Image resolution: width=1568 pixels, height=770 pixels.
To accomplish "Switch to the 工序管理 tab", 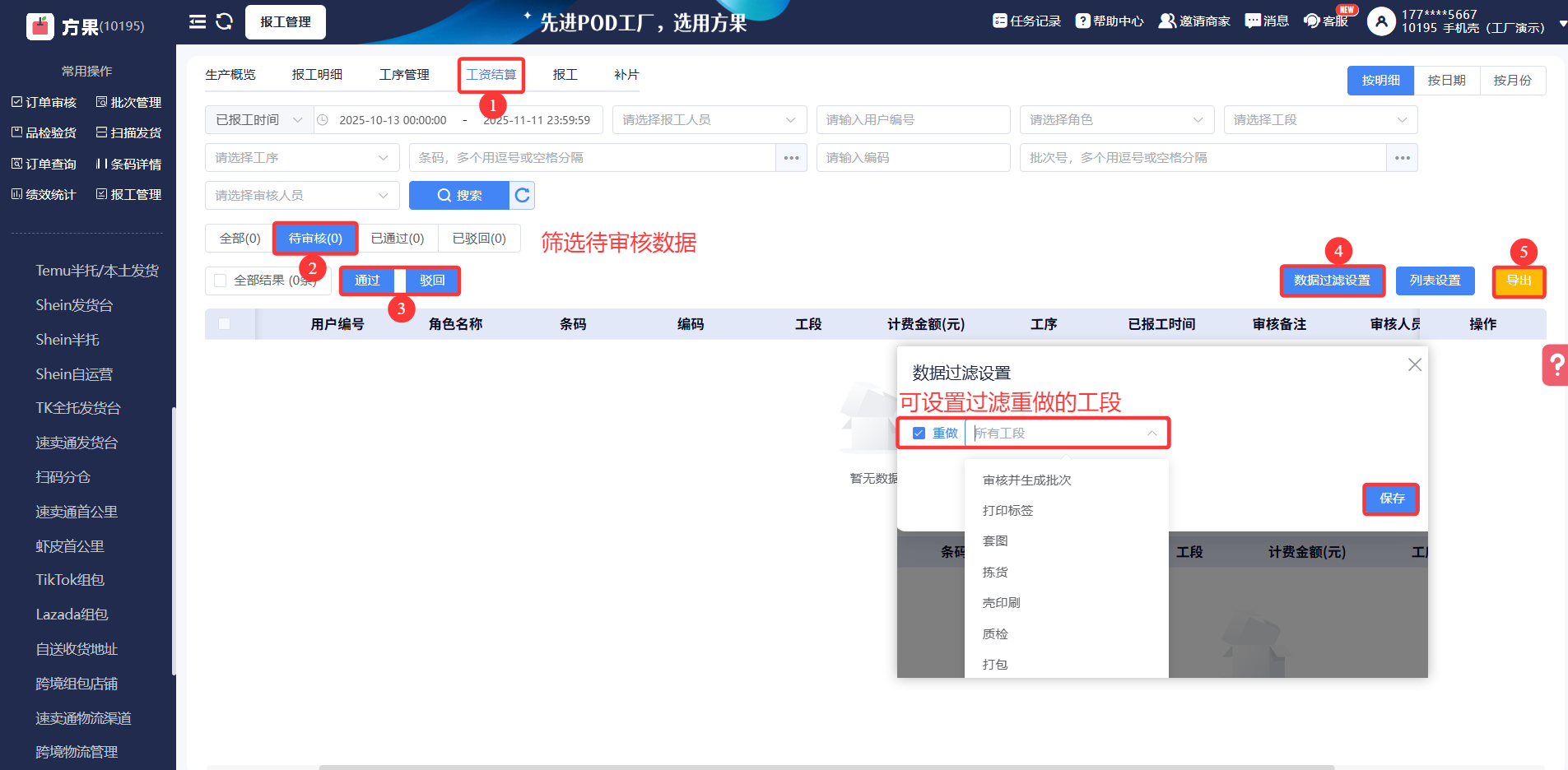I will (x=404, y=75).
